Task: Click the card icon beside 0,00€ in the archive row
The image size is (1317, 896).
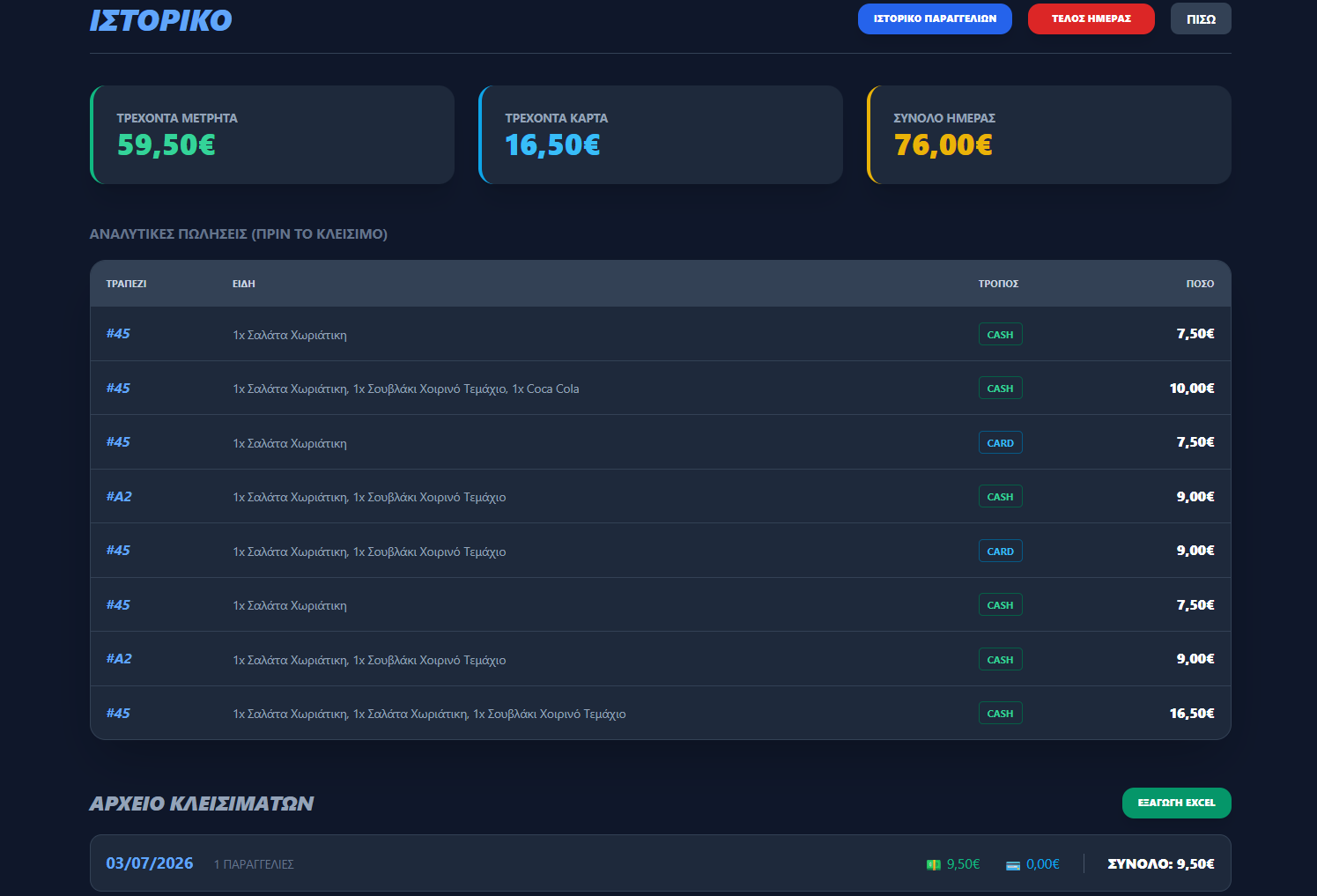Action: (x=1013, y=865)
